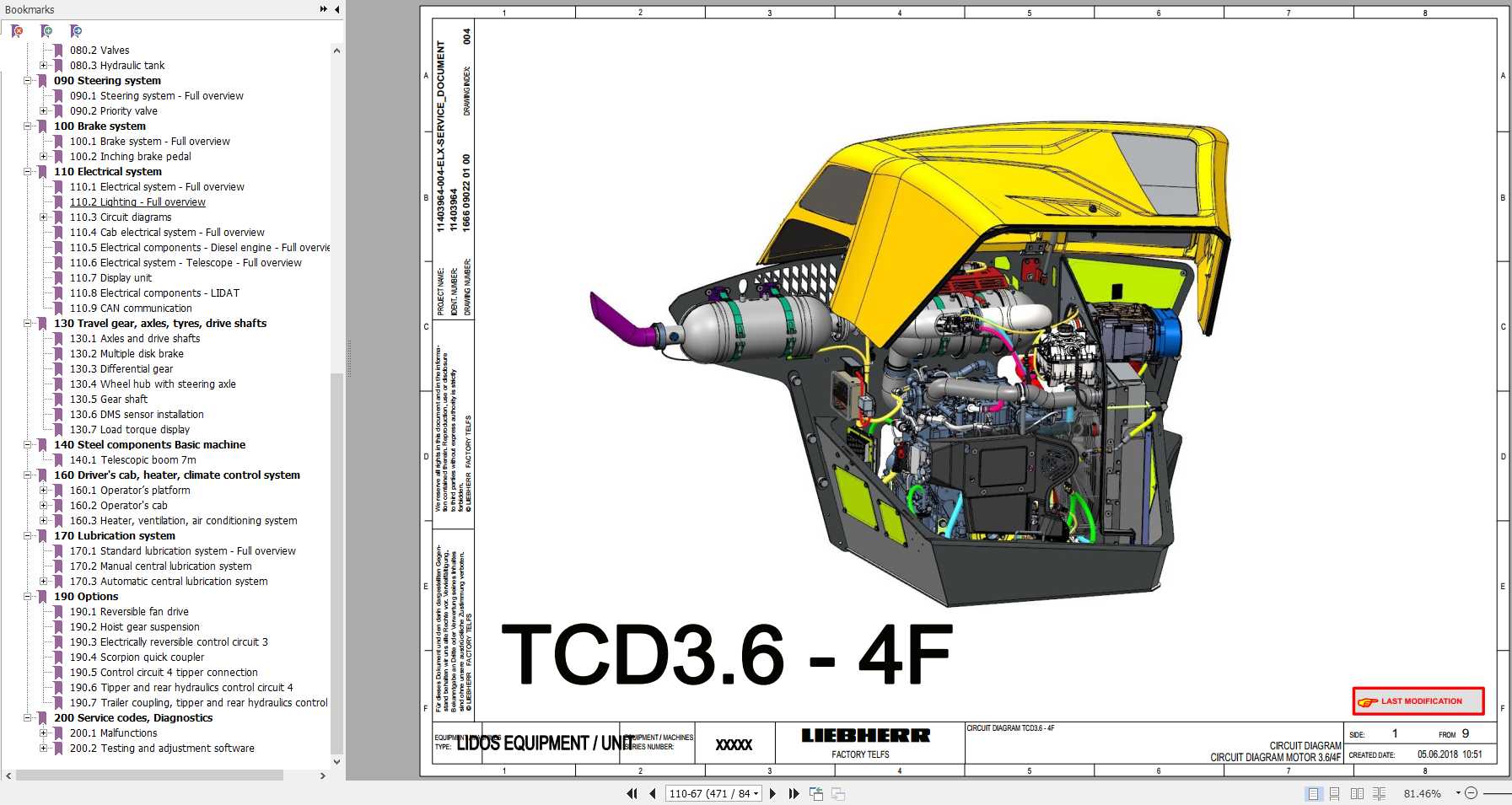Select the add new bookmark icon
This screenshot has width=1512, height=805.
click(46, 31)
